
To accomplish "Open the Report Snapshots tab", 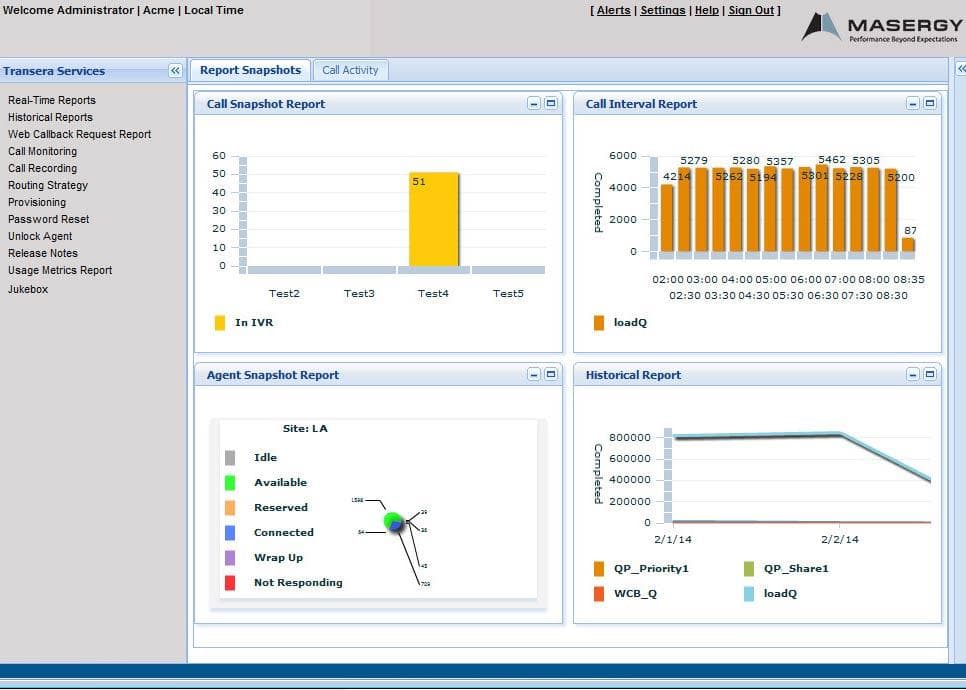I will (249, 69).
